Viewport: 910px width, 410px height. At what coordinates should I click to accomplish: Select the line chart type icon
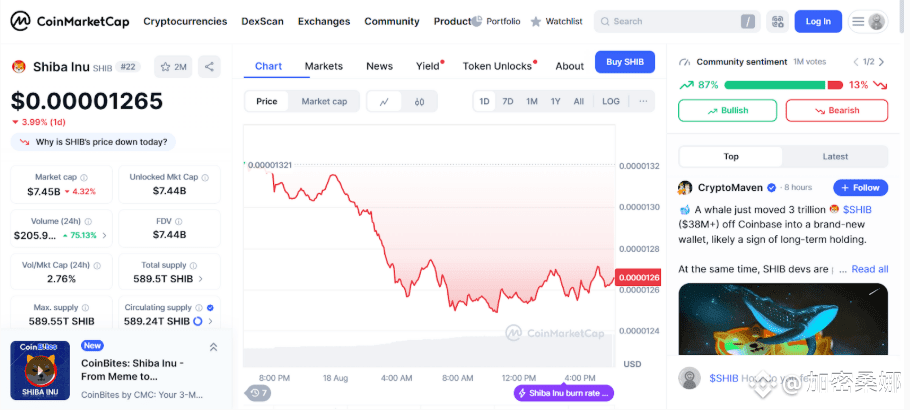click(384, 102)
